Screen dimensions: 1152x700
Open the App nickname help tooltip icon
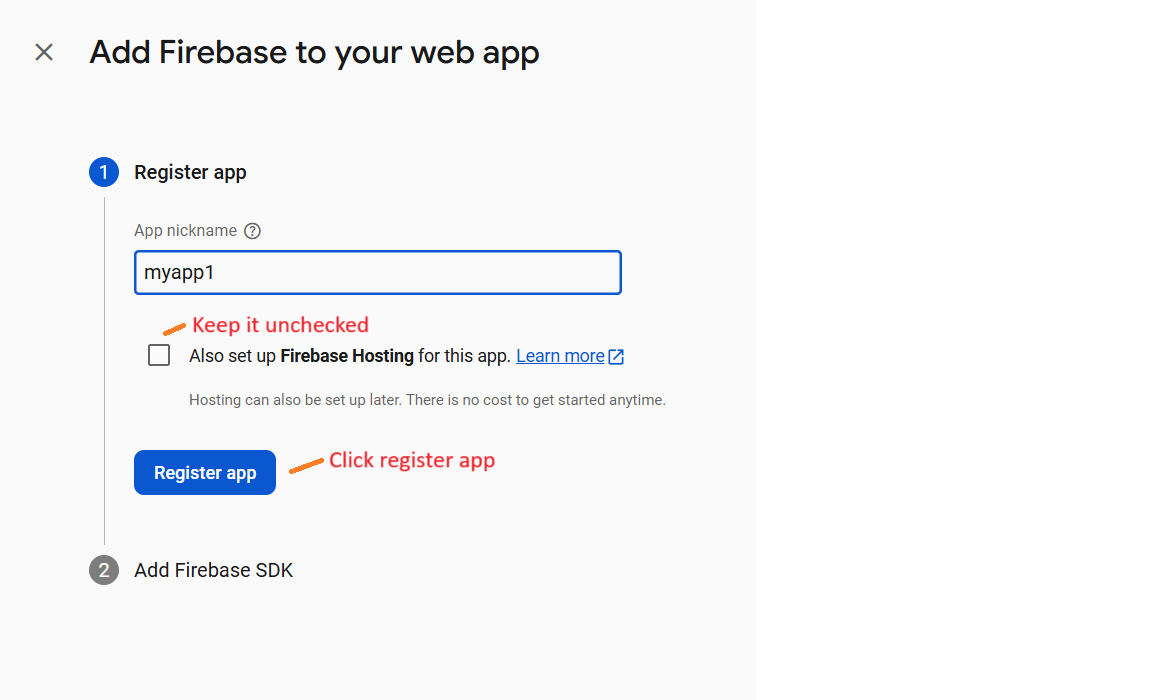[x=252, y=231]
